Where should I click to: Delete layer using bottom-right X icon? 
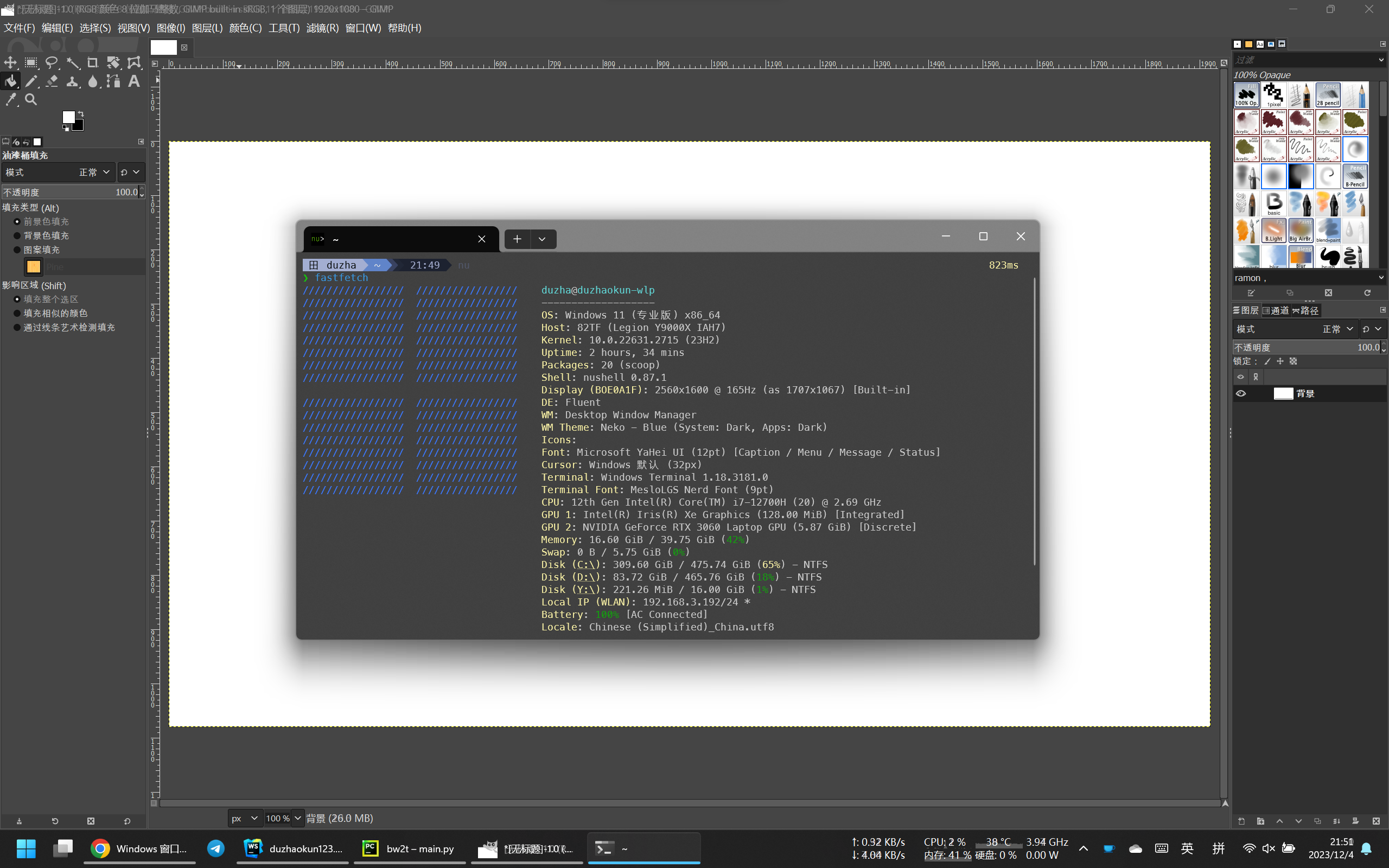point(1376,821)
